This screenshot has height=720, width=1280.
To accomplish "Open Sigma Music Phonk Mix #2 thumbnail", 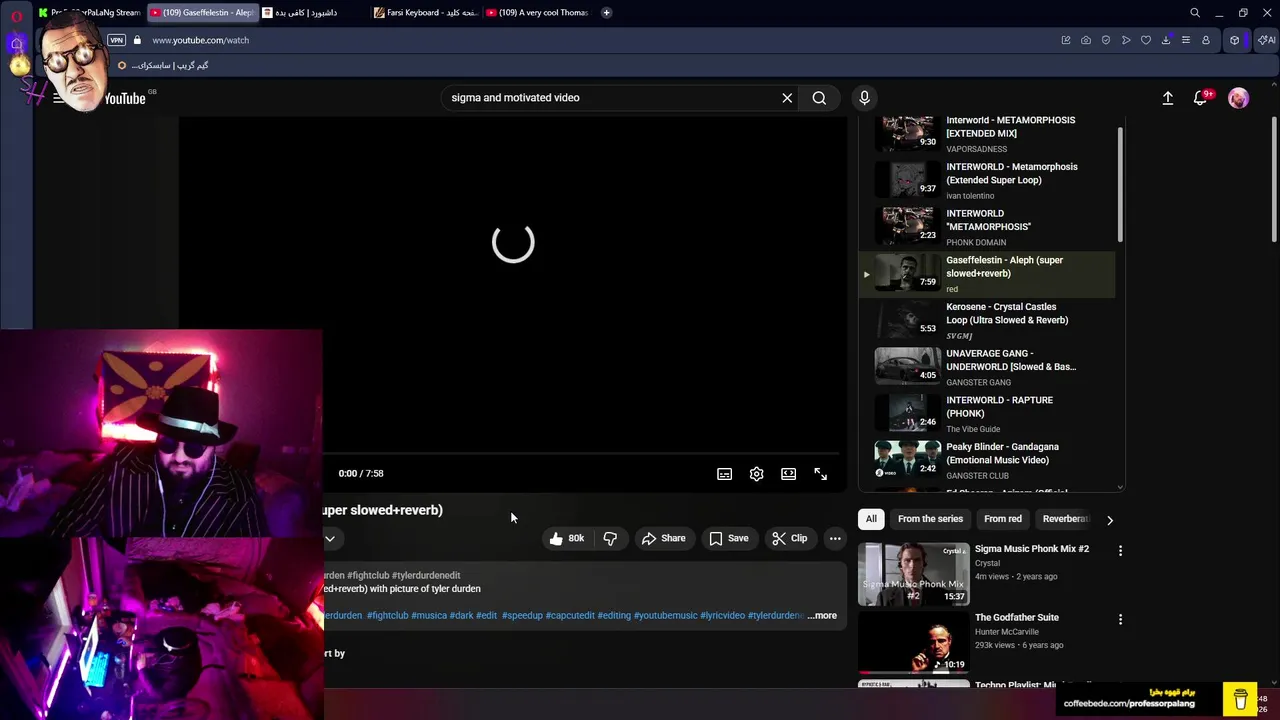I will click(x=914, y=574).
